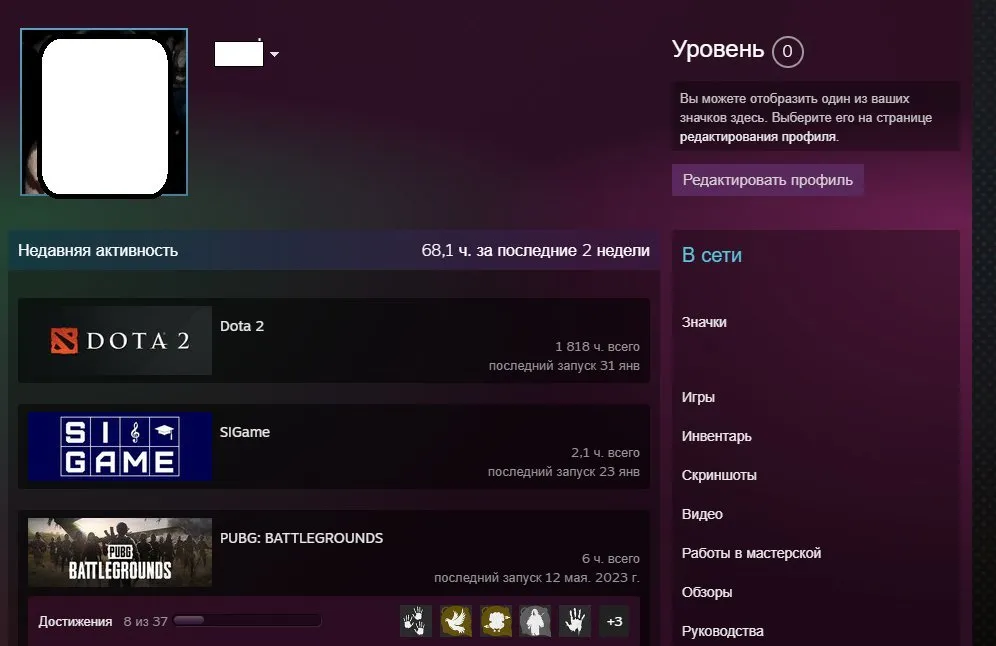Open the single handprint achievement icon
The image size is (996, 646).
pyautogui.click(x=575, y=621)
